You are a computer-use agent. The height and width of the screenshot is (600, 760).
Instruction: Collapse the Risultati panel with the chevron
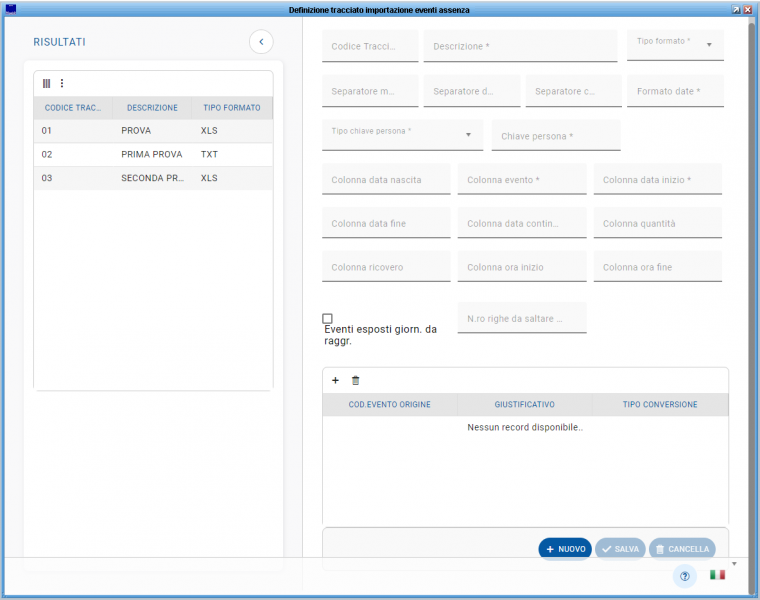tap(261, 41)
